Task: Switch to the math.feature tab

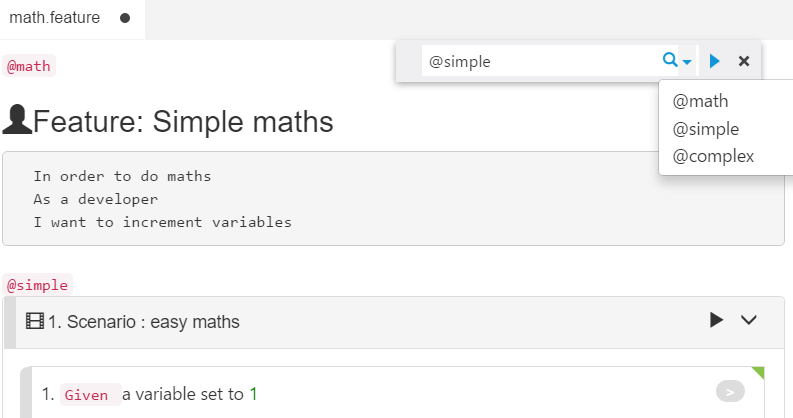Action: [55, 18]
